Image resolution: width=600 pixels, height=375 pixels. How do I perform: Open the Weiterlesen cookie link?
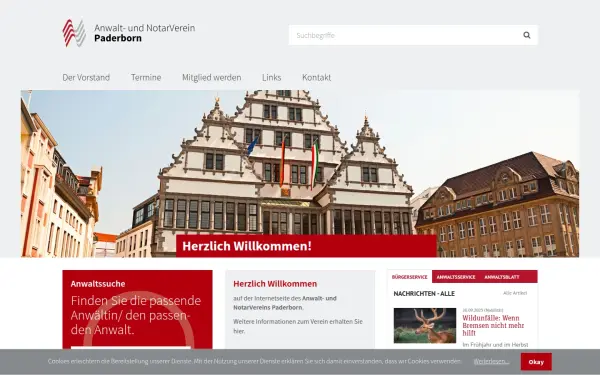tap(491, 361)
